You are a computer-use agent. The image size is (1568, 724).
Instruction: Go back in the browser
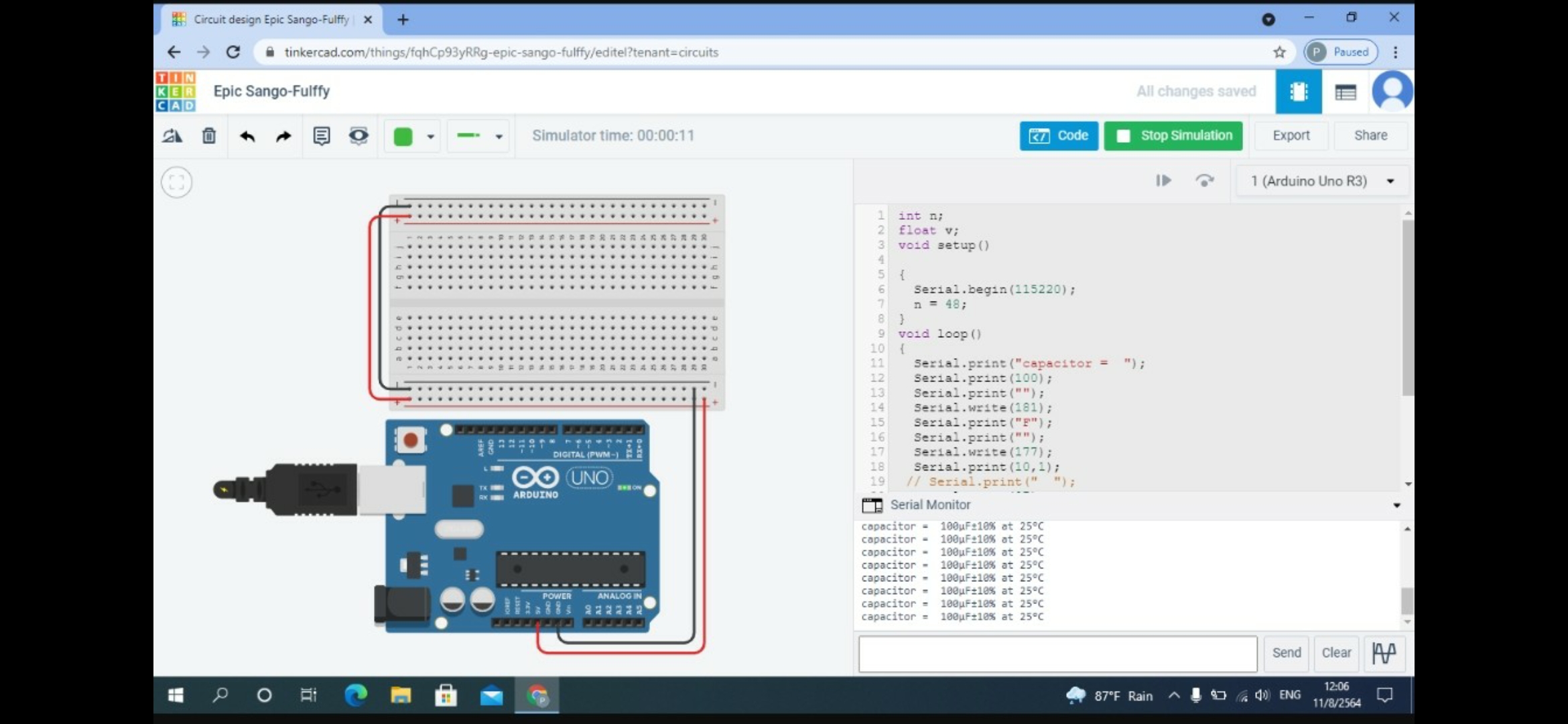[x=174, y=52]
